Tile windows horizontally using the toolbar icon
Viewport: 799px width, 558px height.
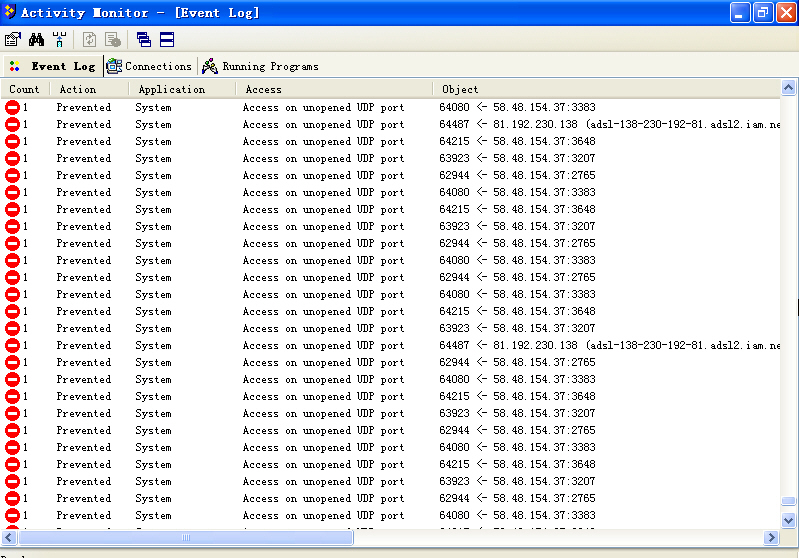(167, 39)
